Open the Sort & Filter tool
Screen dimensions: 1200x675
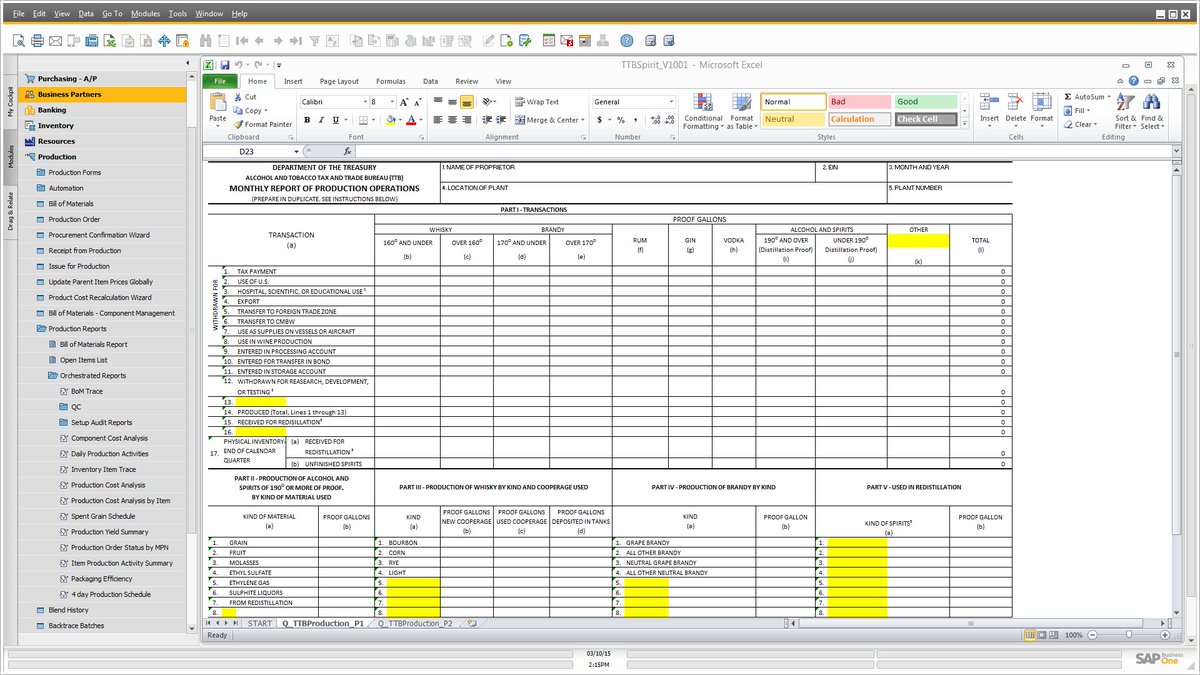pyautogui.click(x=1124, y=110)
